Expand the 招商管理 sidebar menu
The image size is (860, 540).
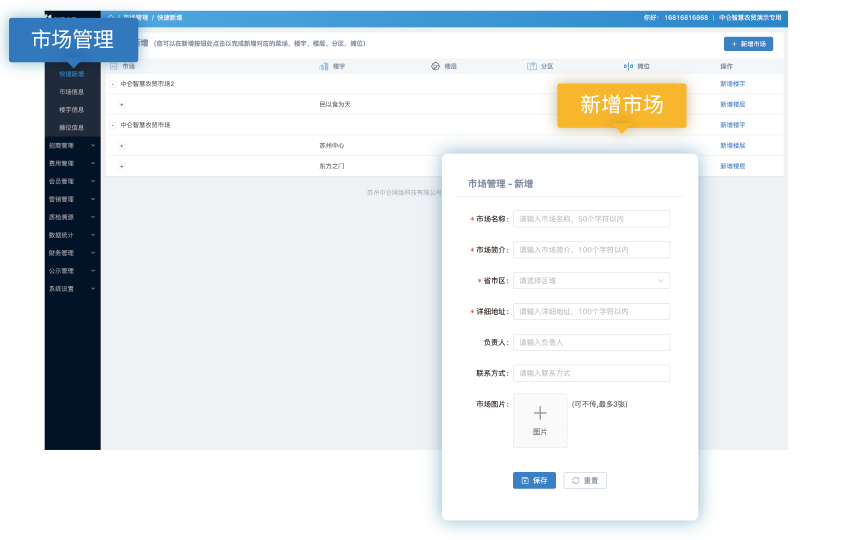(72, 145)
